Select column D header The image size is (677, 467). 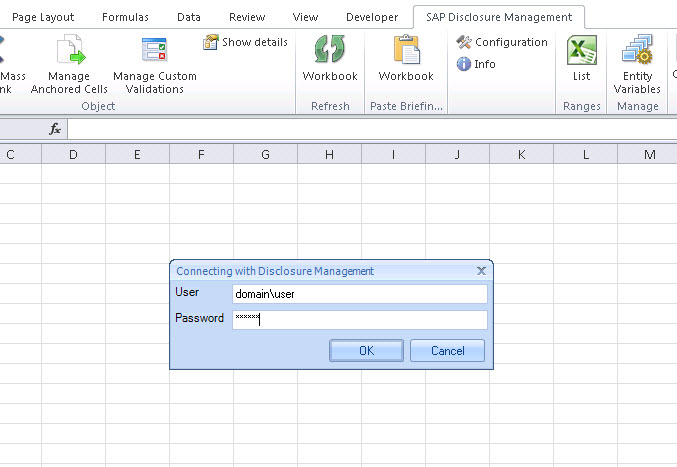click(73, 155)
